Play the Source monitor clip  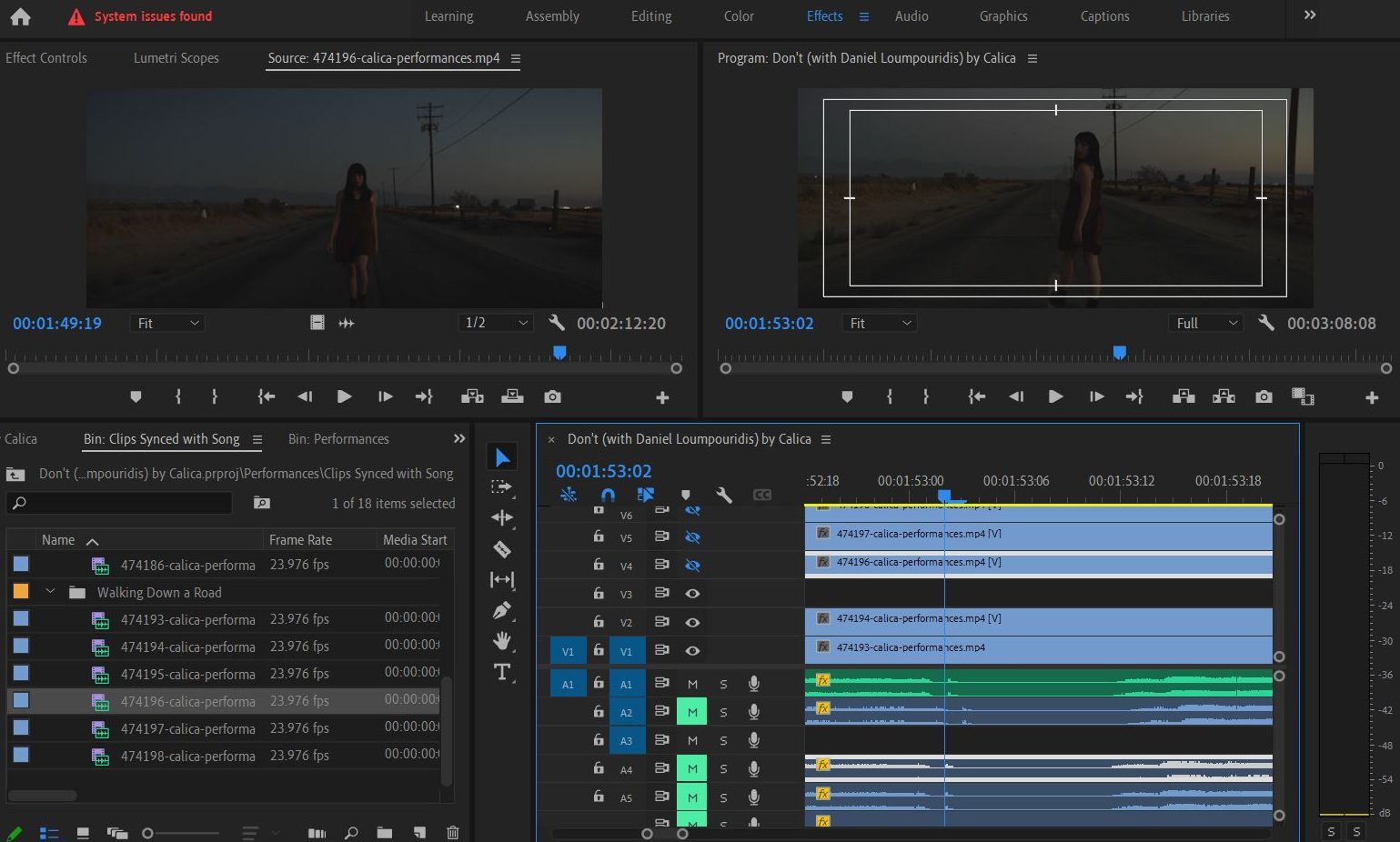click(x=344, y=396)
